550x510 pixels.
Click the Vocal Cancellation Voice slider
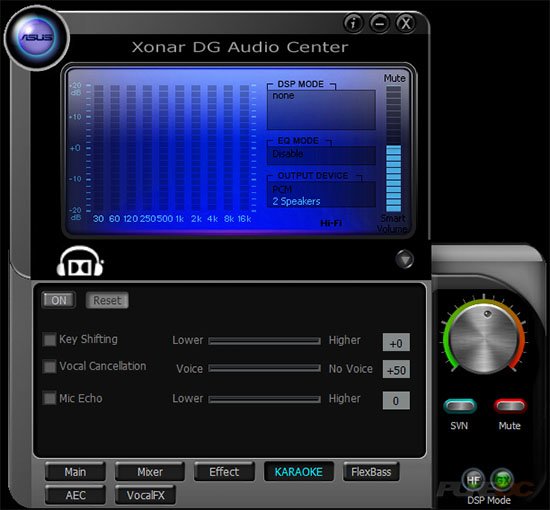click(x=264, y=368)
